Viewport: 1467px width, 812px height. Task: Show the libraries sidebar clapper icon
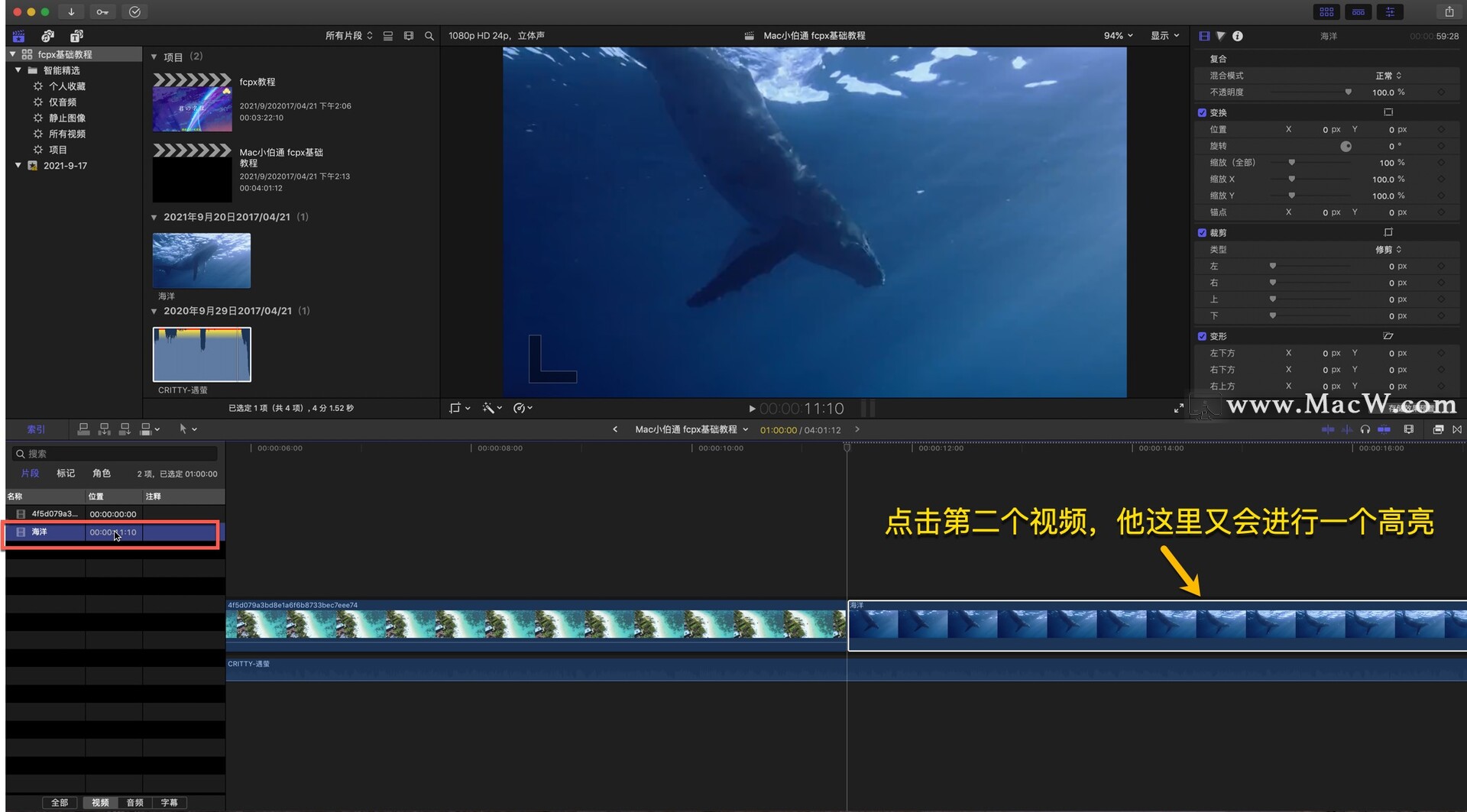click(19, 36)
